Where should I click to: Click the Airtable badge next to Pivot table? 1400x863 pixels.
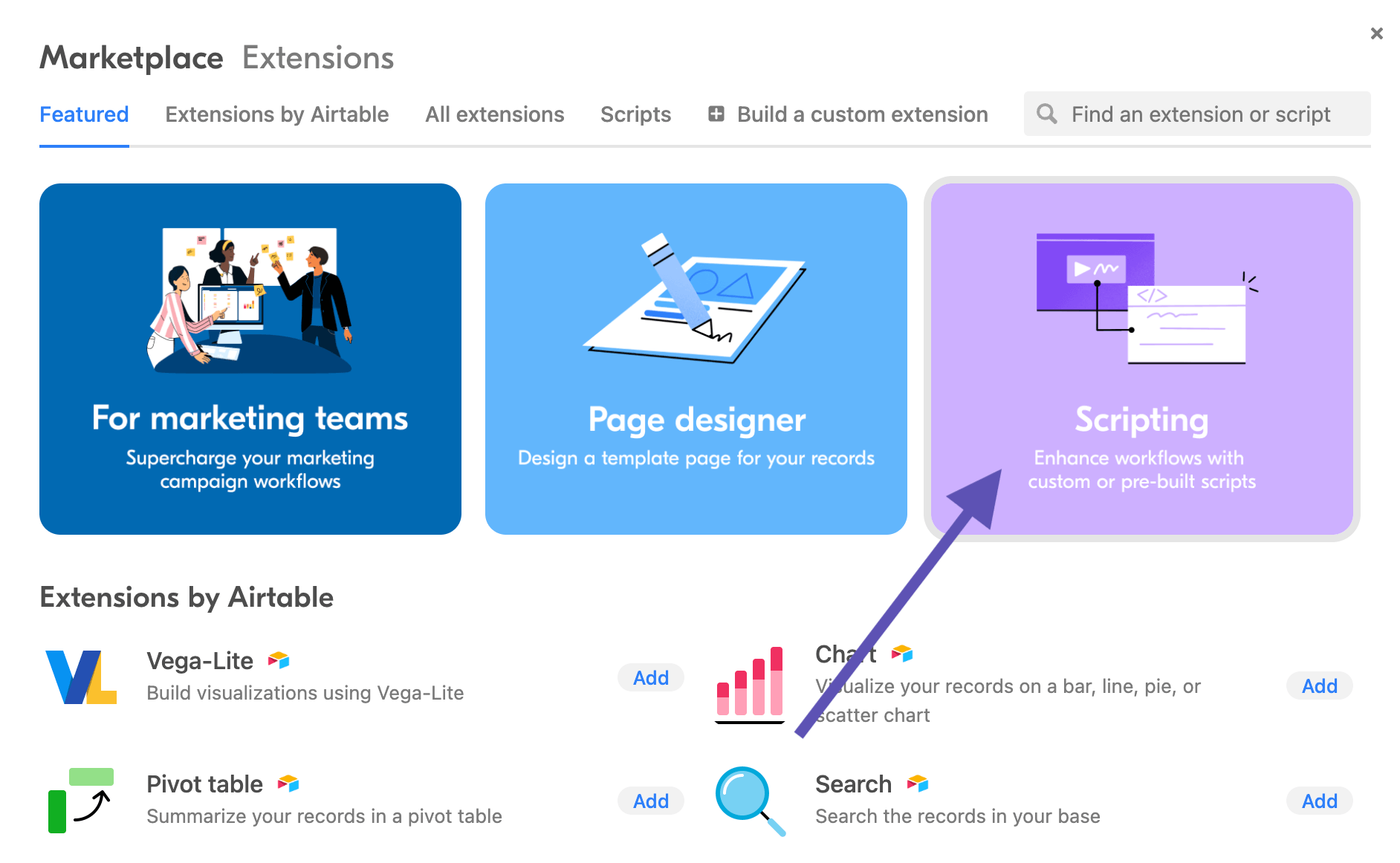pos(288,782)
